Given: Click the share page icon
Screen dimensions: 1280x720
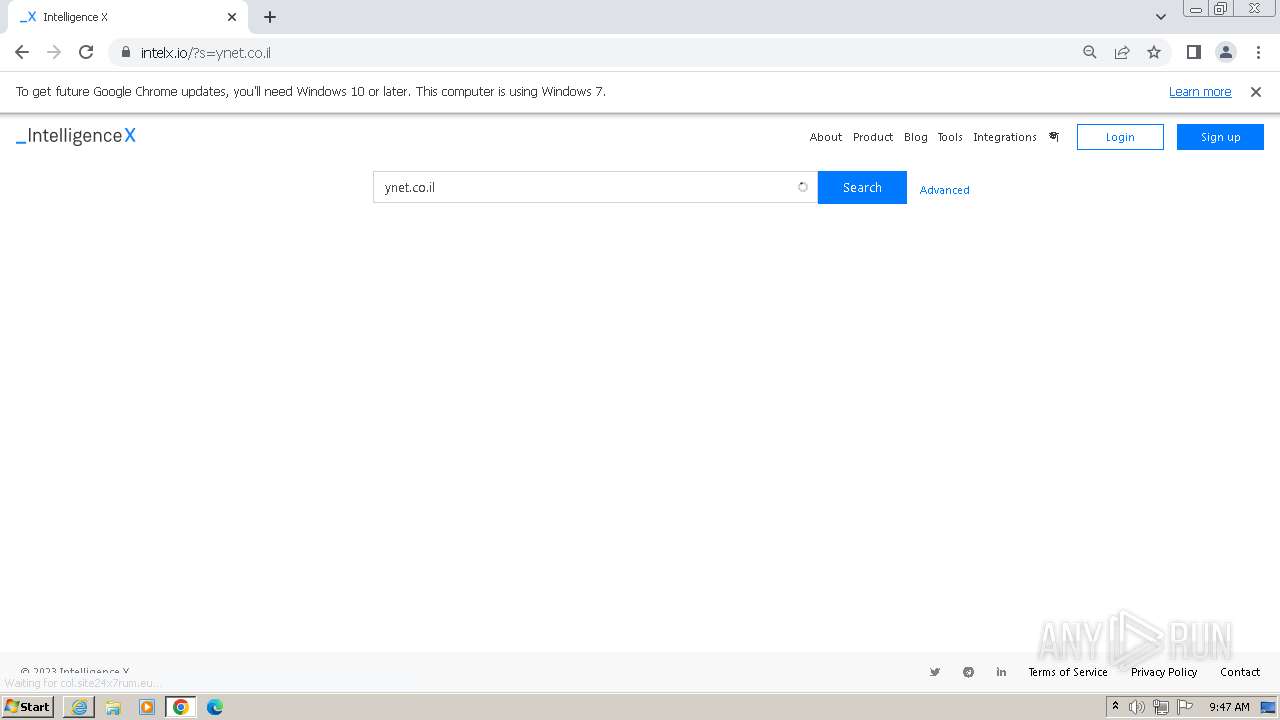Looking at the screenshot, I should point(1122,52).
